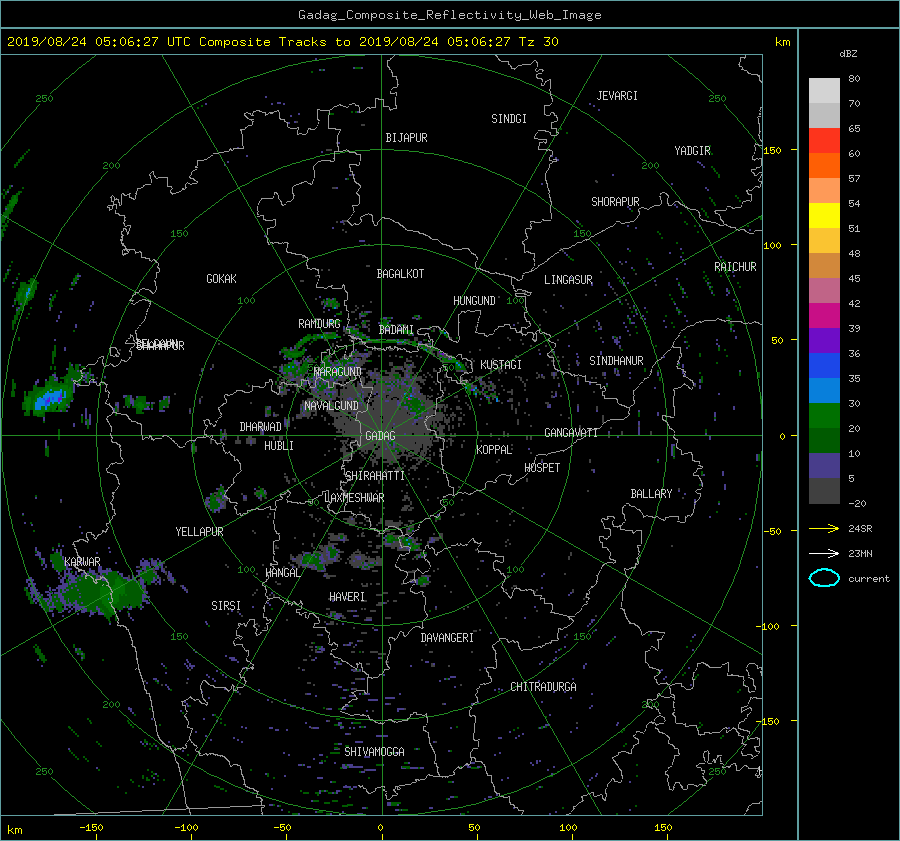Click the DHARWAD city label
Viewport: 900px width, 841px height.
261,427
